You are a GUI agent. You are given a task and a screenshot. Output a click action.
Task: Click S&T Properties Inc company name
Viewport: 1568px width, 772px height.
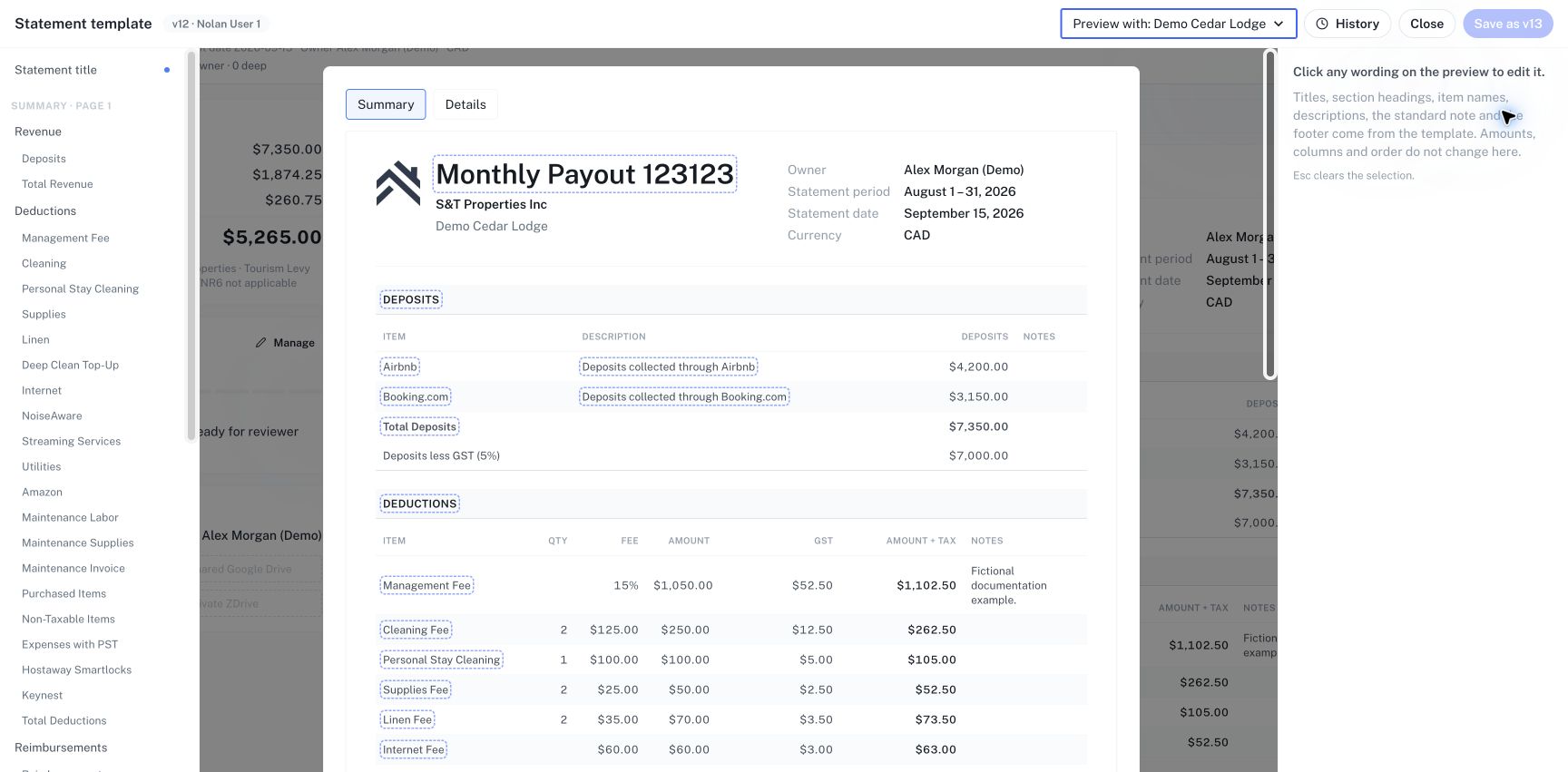[x=491, y=205]
